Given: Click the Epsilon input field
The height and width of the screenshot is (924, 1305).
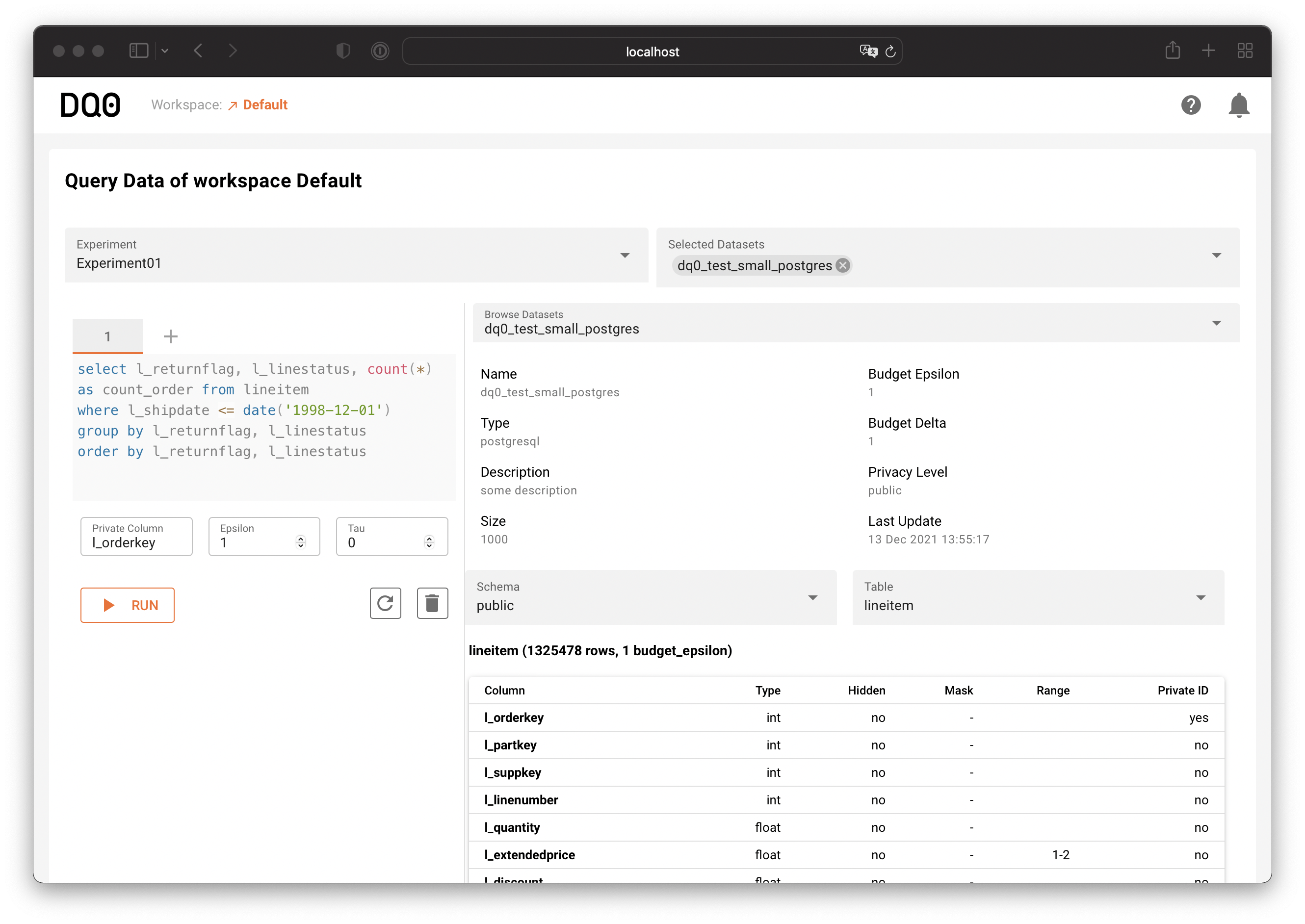Looking at the screenshot, I should (x=263, y=536).
